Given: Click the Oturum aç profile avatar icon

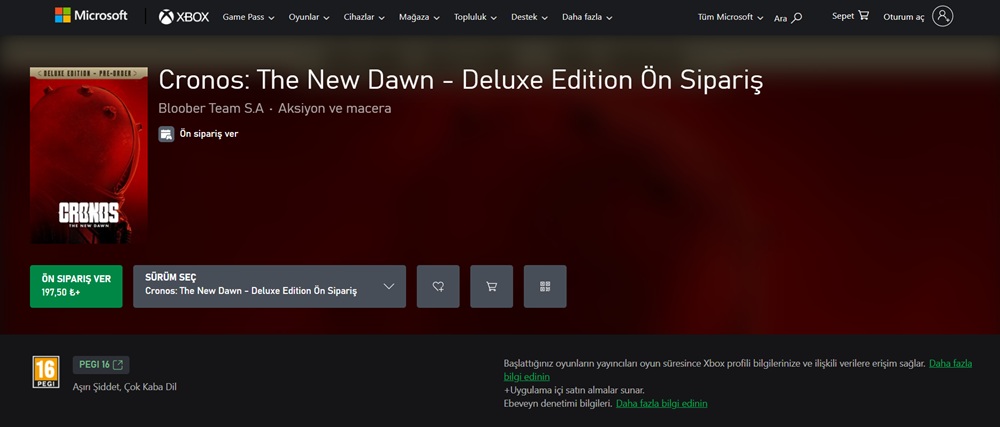Looking at the screenshot, I should pos(943,17).
